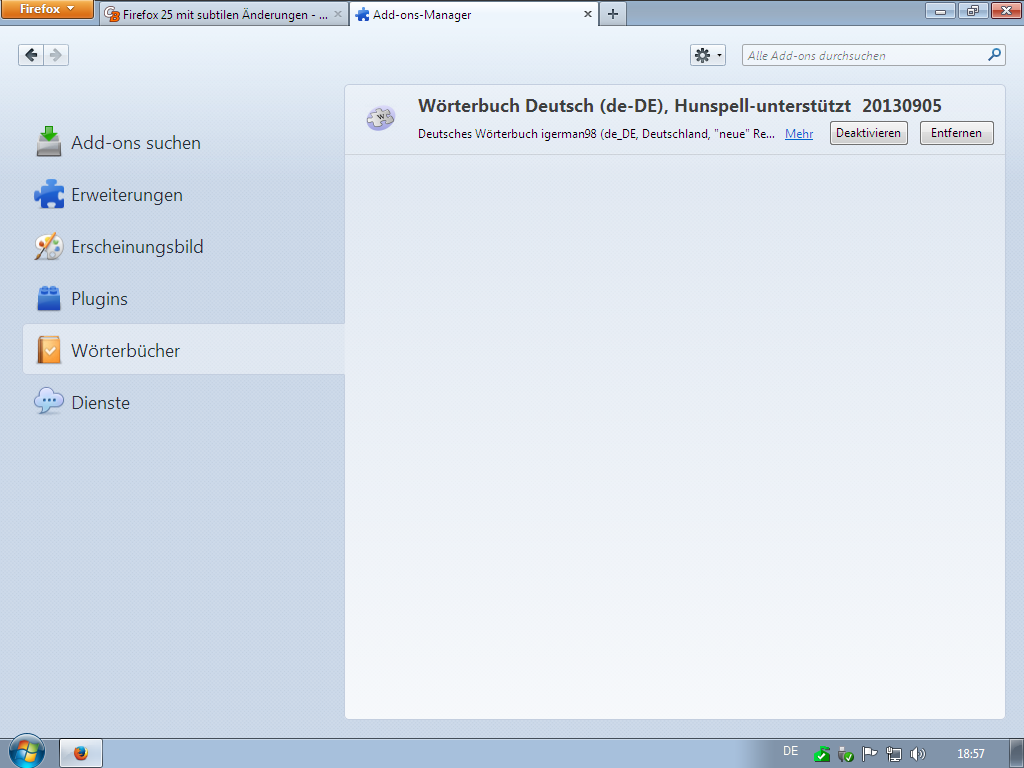1024x768 pixels.
Task: Open the Action Center flag tray icon
Action: coord(869,754)
